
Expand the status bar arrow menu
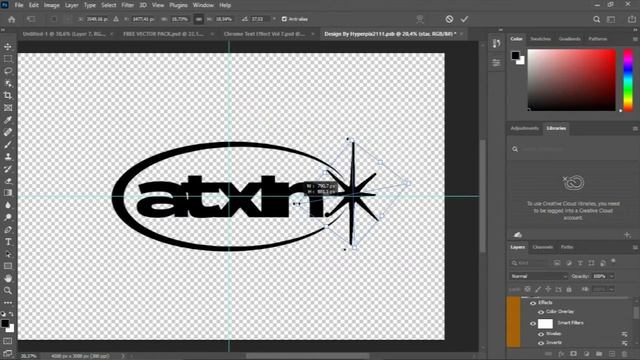pyautogui.click(x=122, y=356)
